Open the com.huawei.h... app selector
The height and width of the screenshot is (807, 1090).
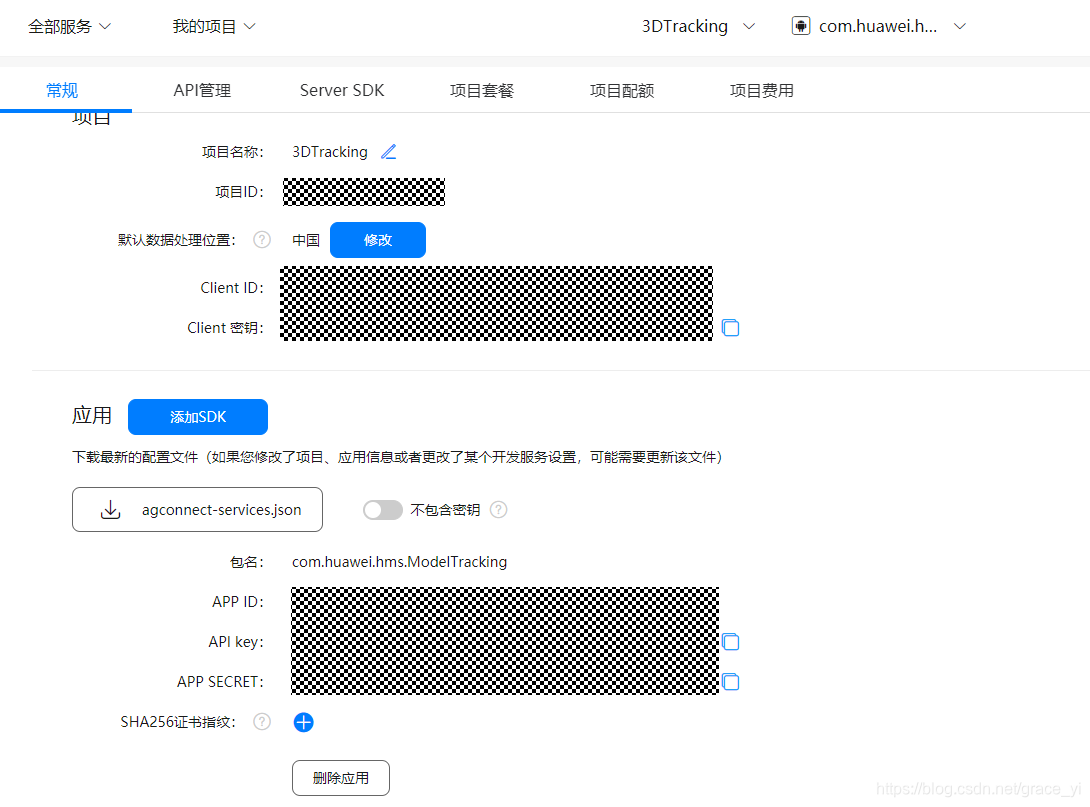[879, 26]
